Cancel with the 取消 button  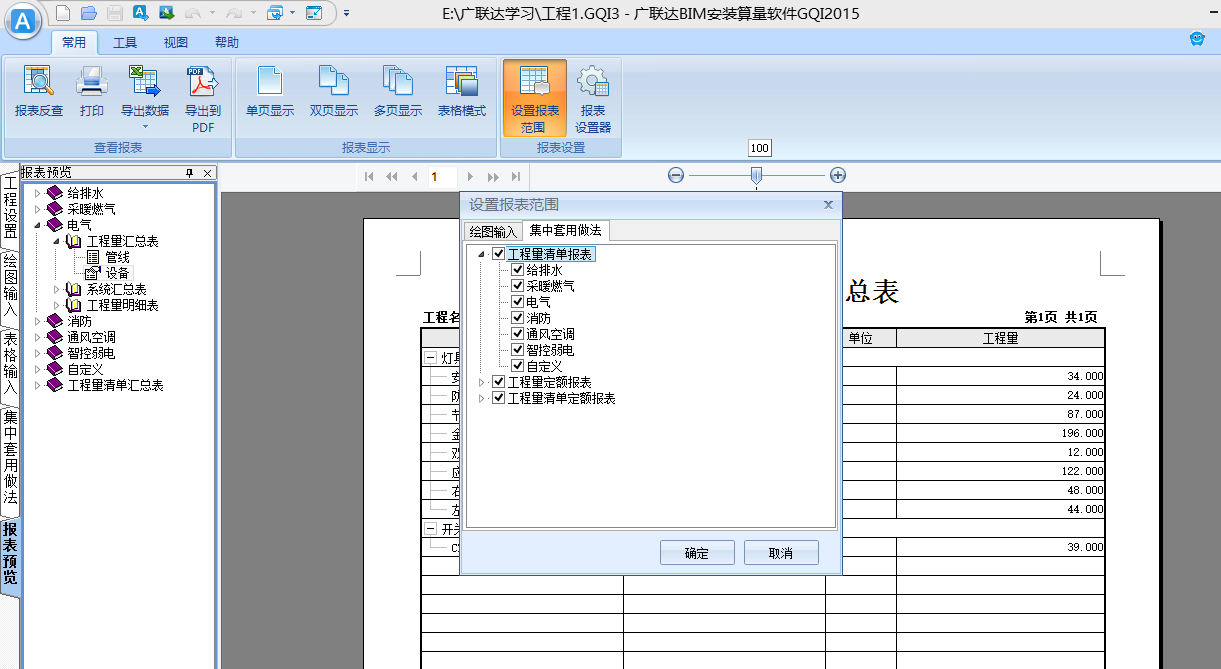(x=781, y=553)
